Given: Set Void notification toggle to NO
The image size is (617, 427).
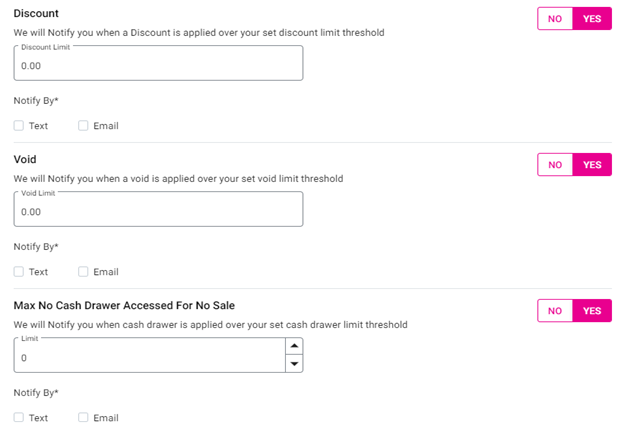Looking at the screenshot, I should (555, 165).
